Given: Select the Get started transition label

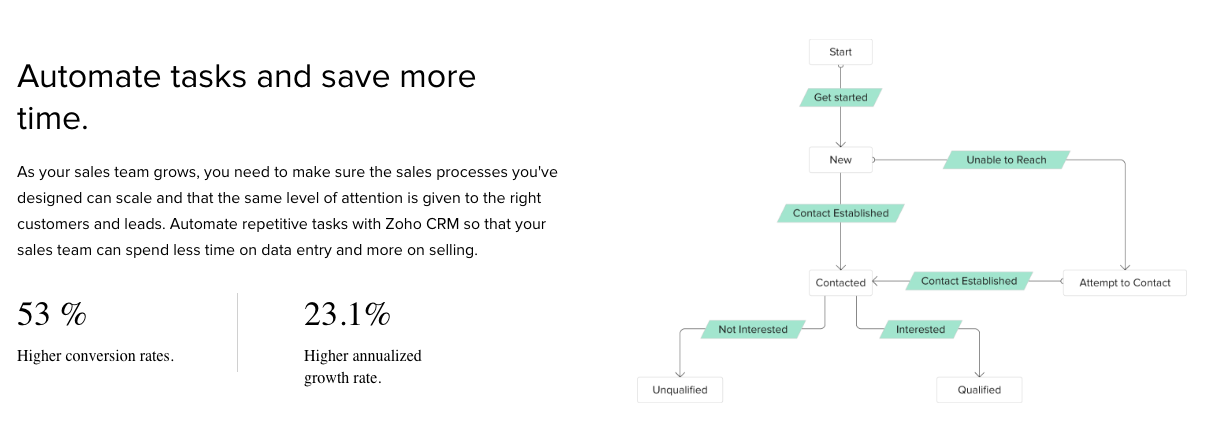Looking at the screenshot, I should (840, 98).
